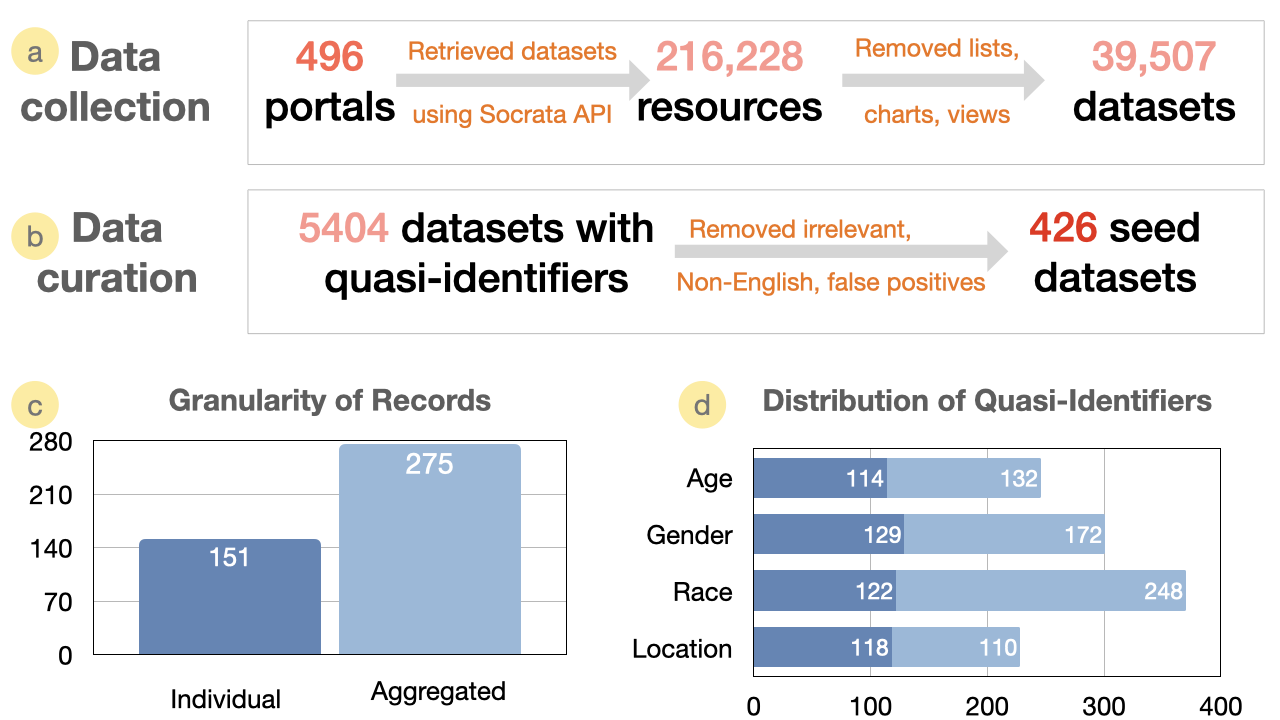The height and width of the screenshot is (720, 1280).
Task: Click the yellow circle labeled d
Action: tap(703, 405)
